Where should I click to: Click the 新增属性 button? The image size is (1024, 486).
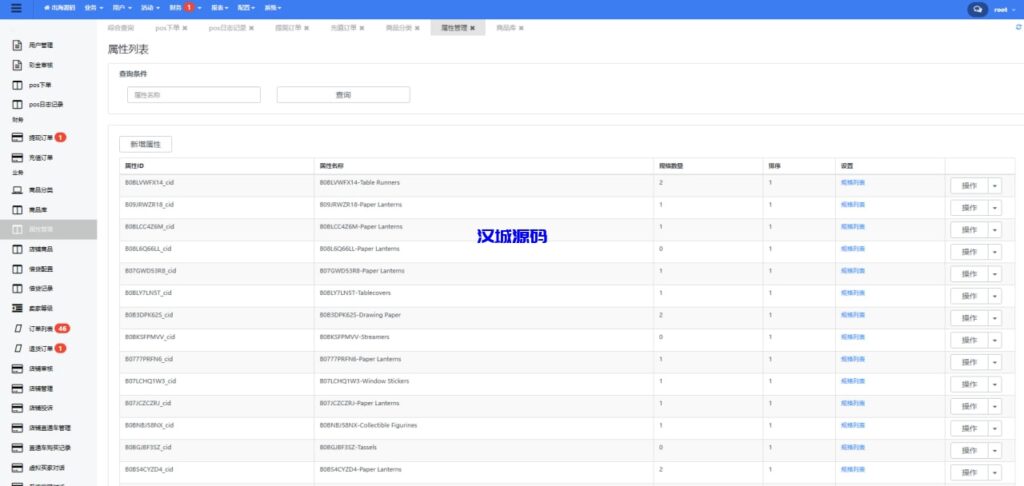[152, 145]
